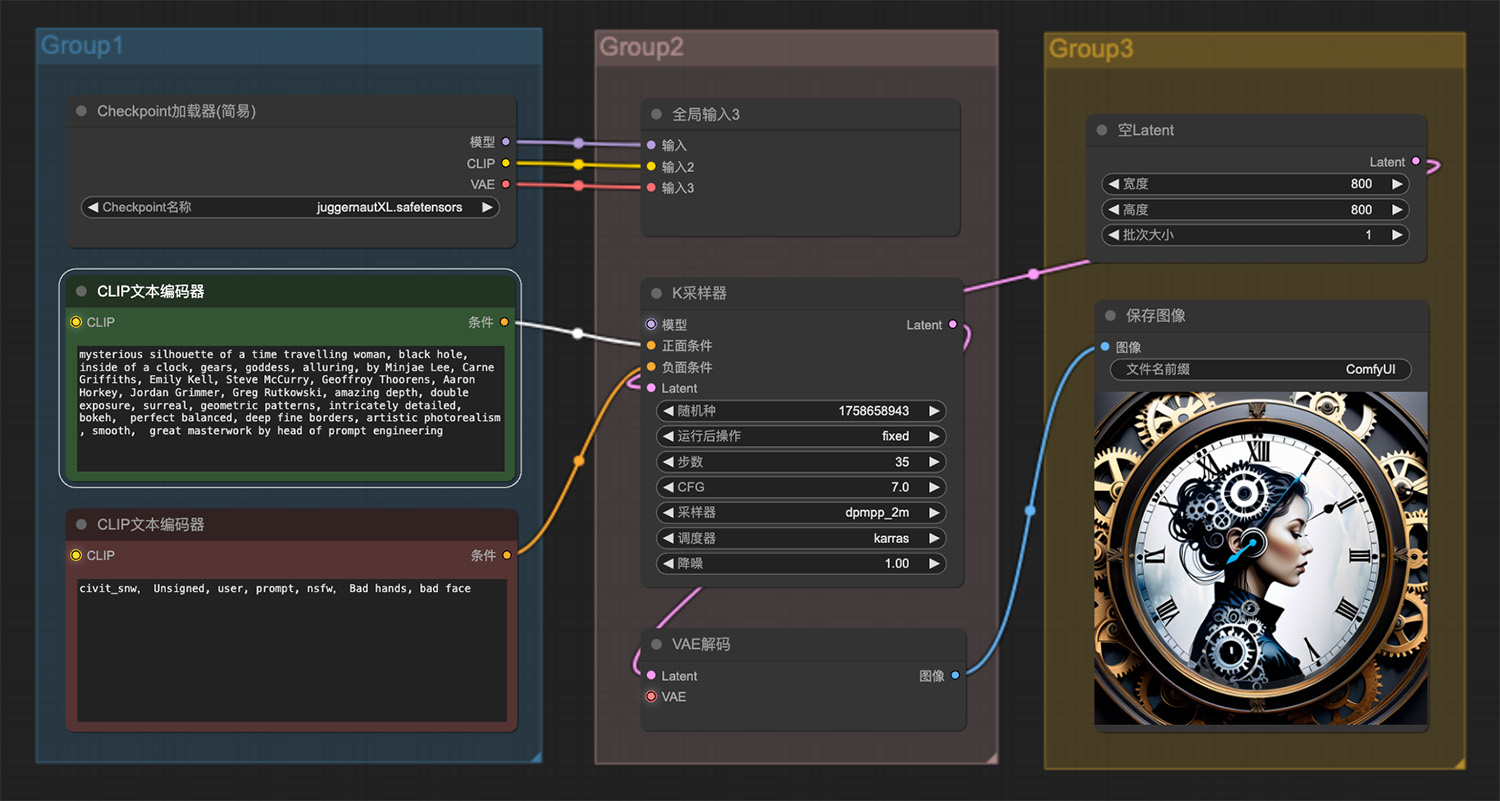The image size is (1500, 801).
Task: Click the 随机种 value 1758658943
Action: click(x=873, y=411)
